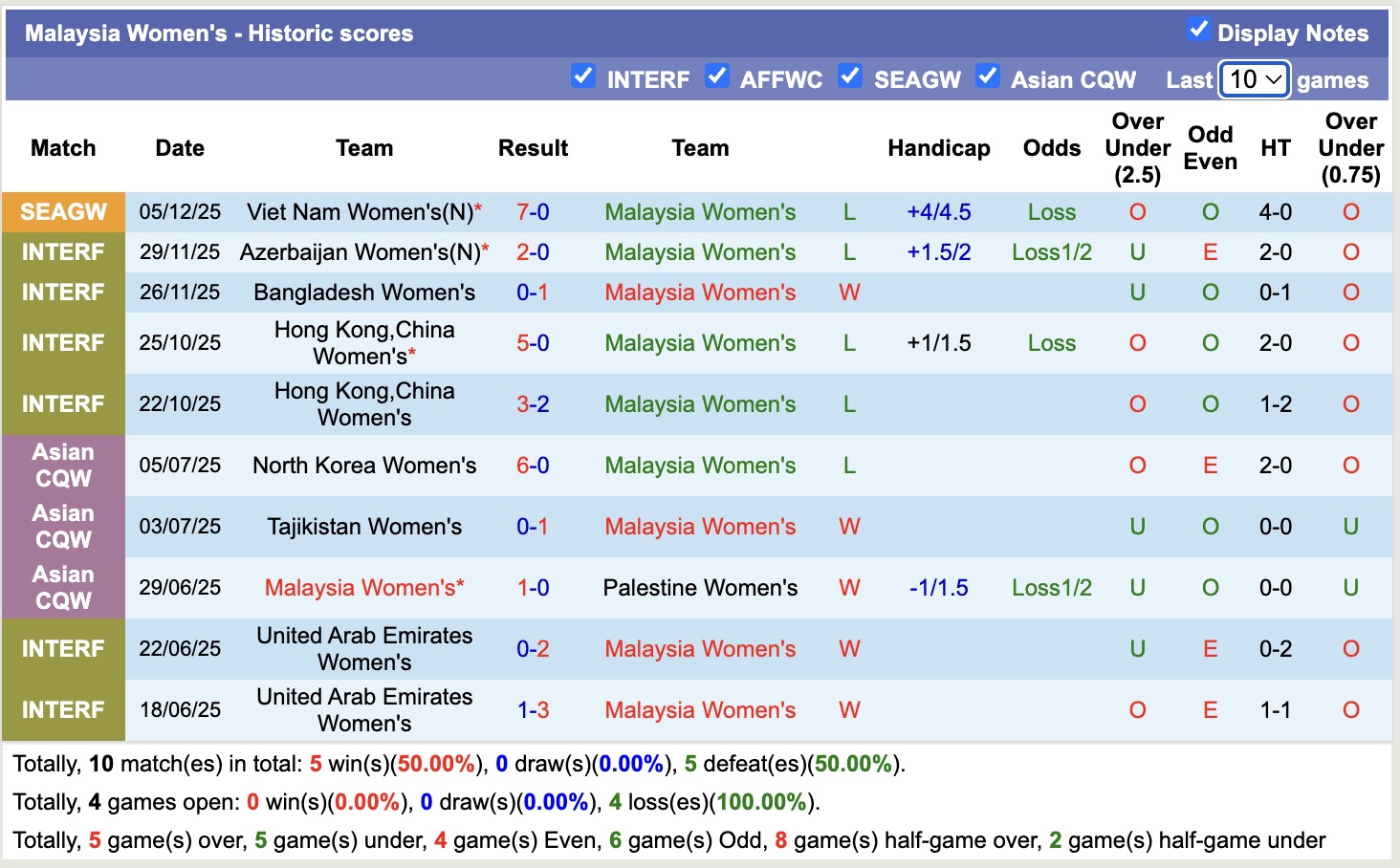Click the Result column header
This screenshot has height=868, width=1400.
533,148
